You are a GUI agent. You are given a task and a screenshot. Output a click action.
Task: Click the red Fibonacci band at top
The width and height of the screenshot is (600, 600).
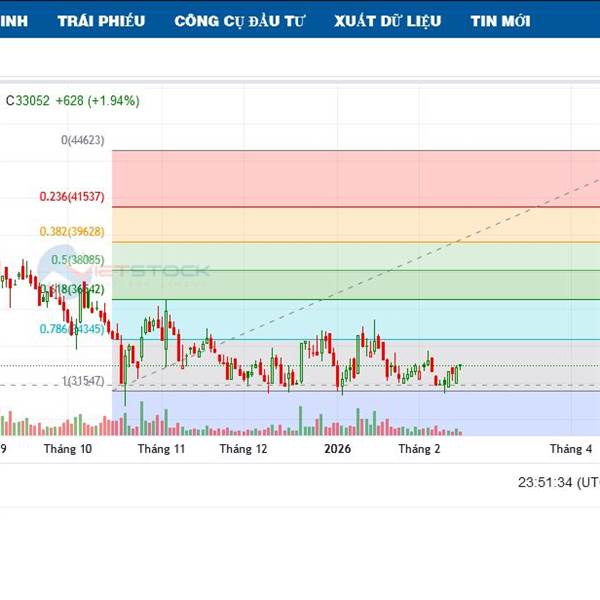pos(350,178)
